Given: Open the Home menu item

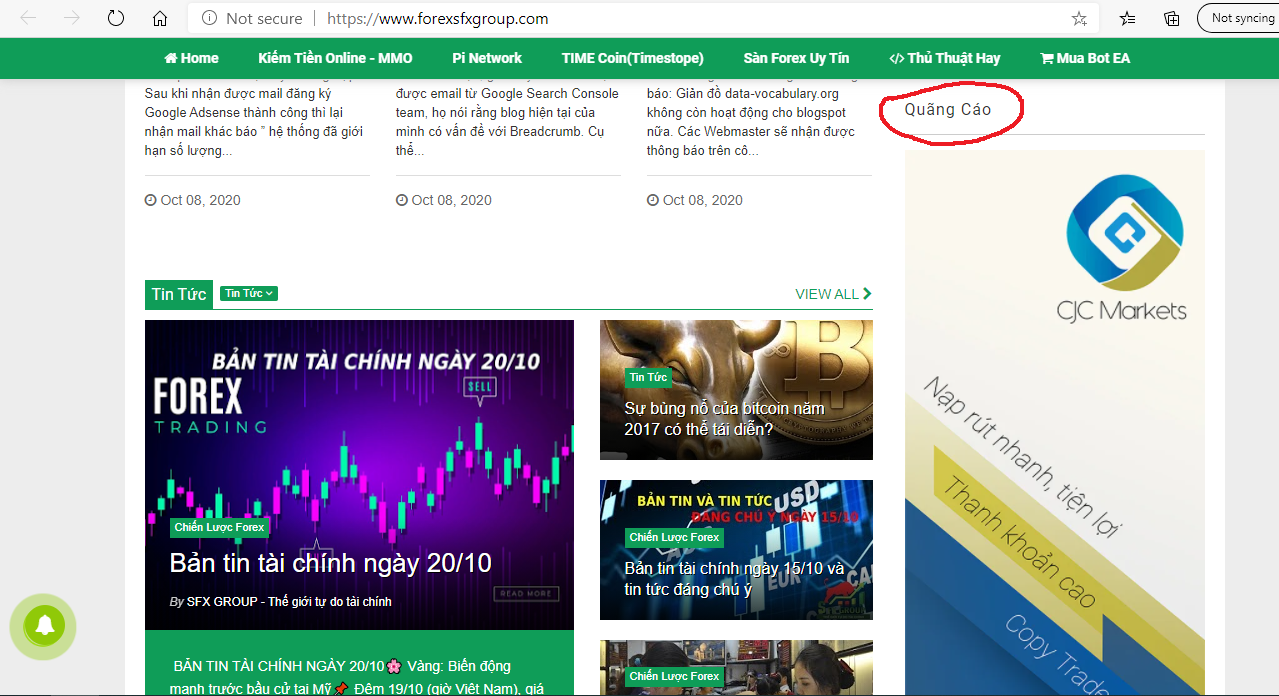Looking at the screenshot, I should tap(191, 58).
